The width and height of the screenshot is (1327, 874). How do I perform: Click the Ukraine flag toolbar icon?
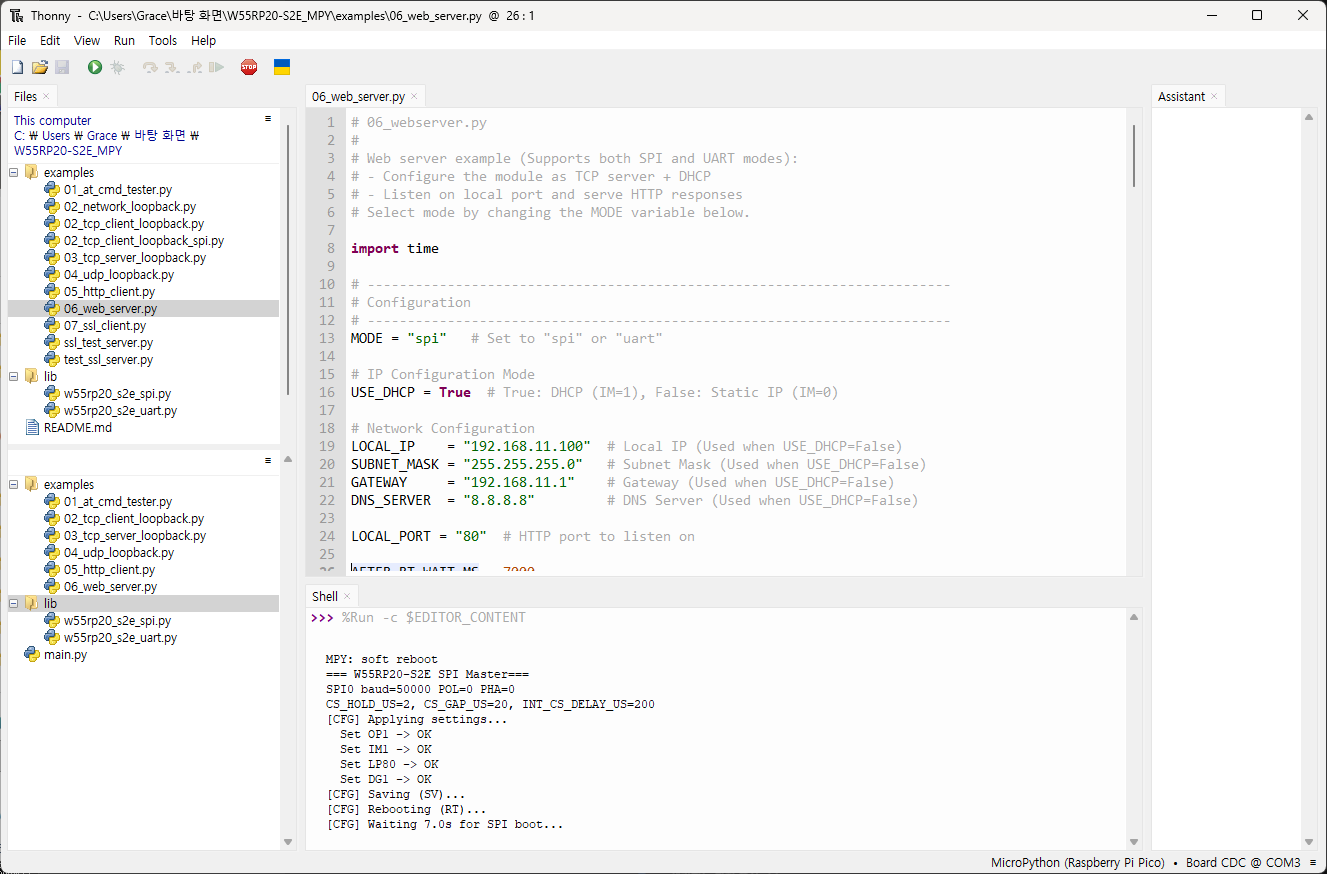click(x=282, y=67)
